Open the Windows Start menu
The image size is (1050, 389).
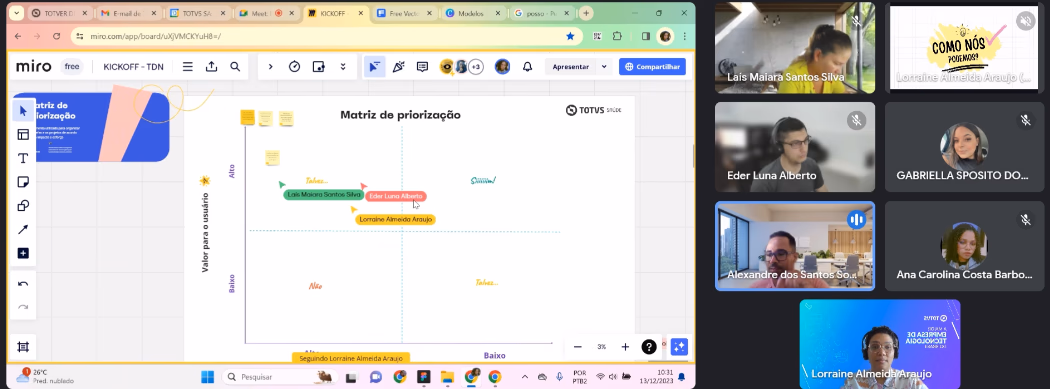click(x=208, y=377)
